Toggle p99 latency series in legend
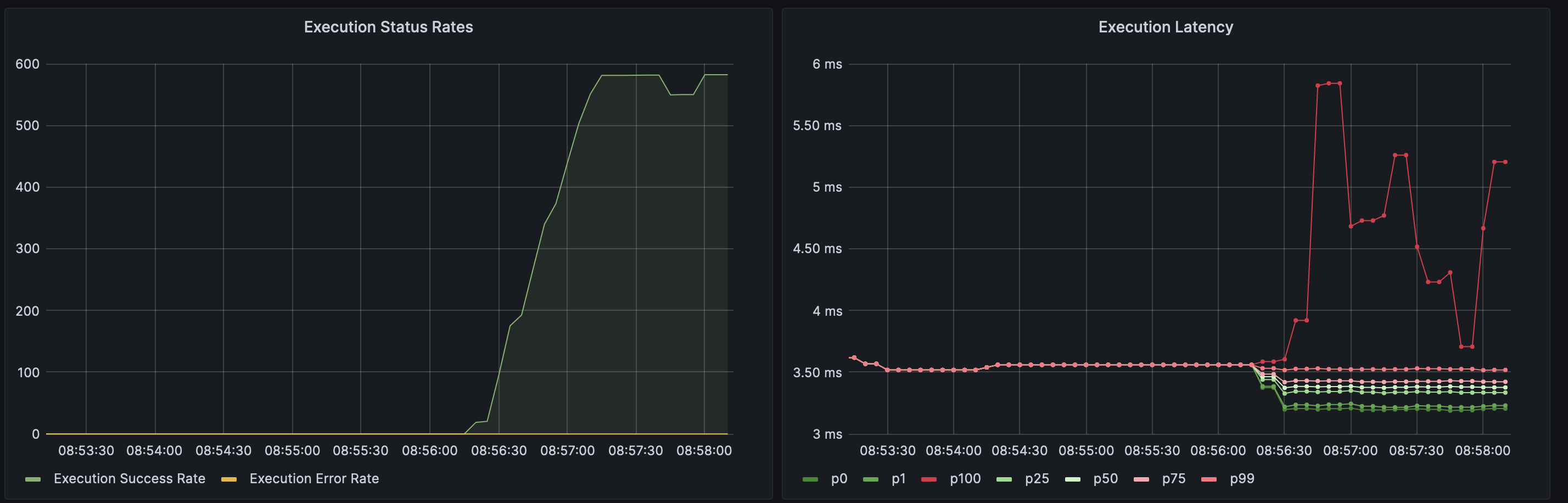Screen dimensions: 1568x503 [x=1242, y=479]
